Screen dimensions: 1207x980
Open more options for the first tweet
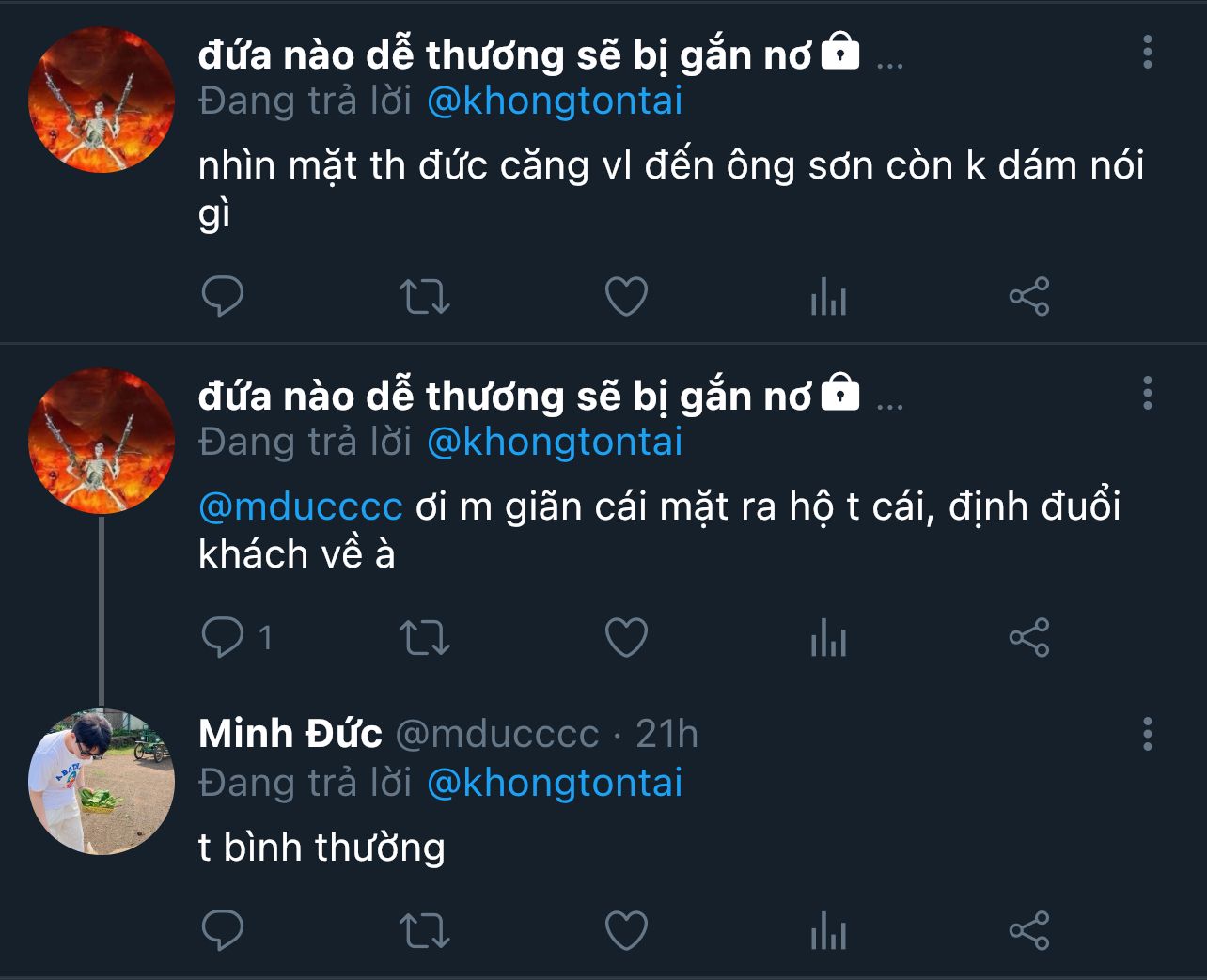(x=1147, y=53)
